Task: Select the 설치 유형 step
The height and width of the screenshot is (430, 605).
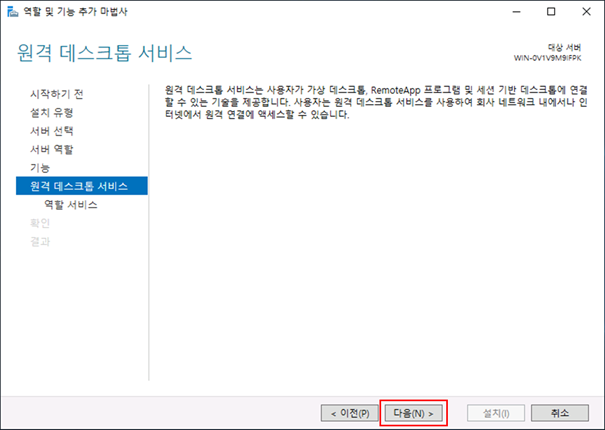Action: click(52, 112)
